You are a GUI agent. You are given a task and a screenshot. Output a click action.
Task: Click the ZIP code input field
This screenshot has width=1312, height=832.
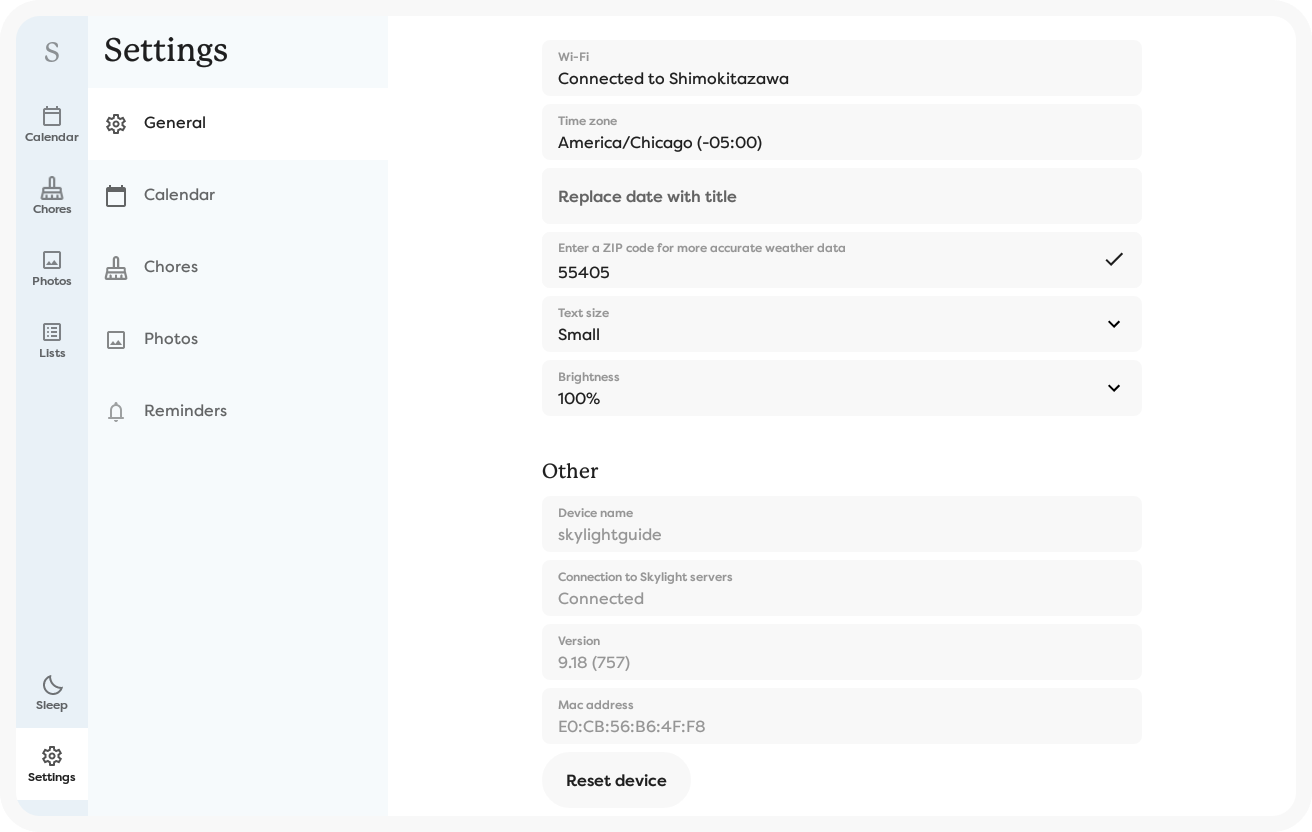820,271
